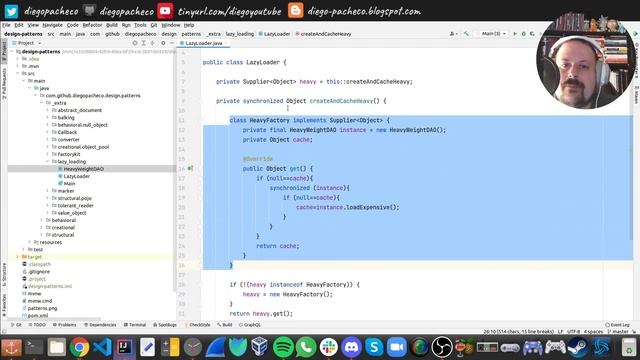Open the Refactor menu
The image size is (640, 360).
[92, 25]
